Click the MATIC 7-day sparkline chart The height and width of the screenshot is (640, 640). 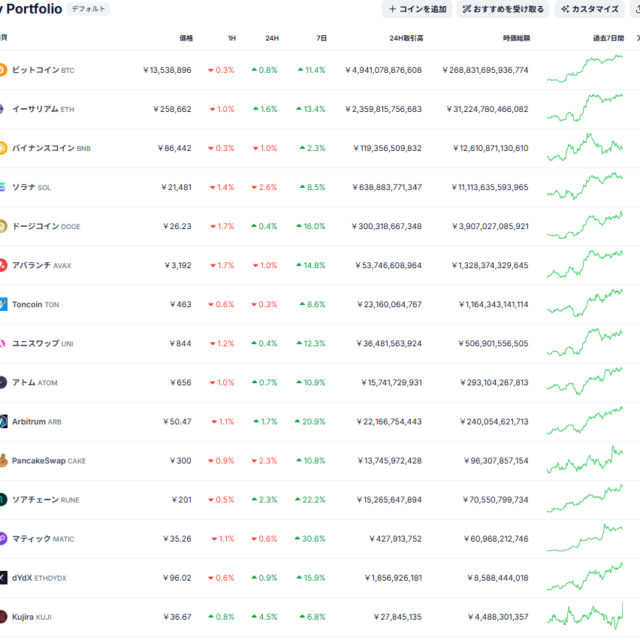pyautogui.click(x=585, y=538)
